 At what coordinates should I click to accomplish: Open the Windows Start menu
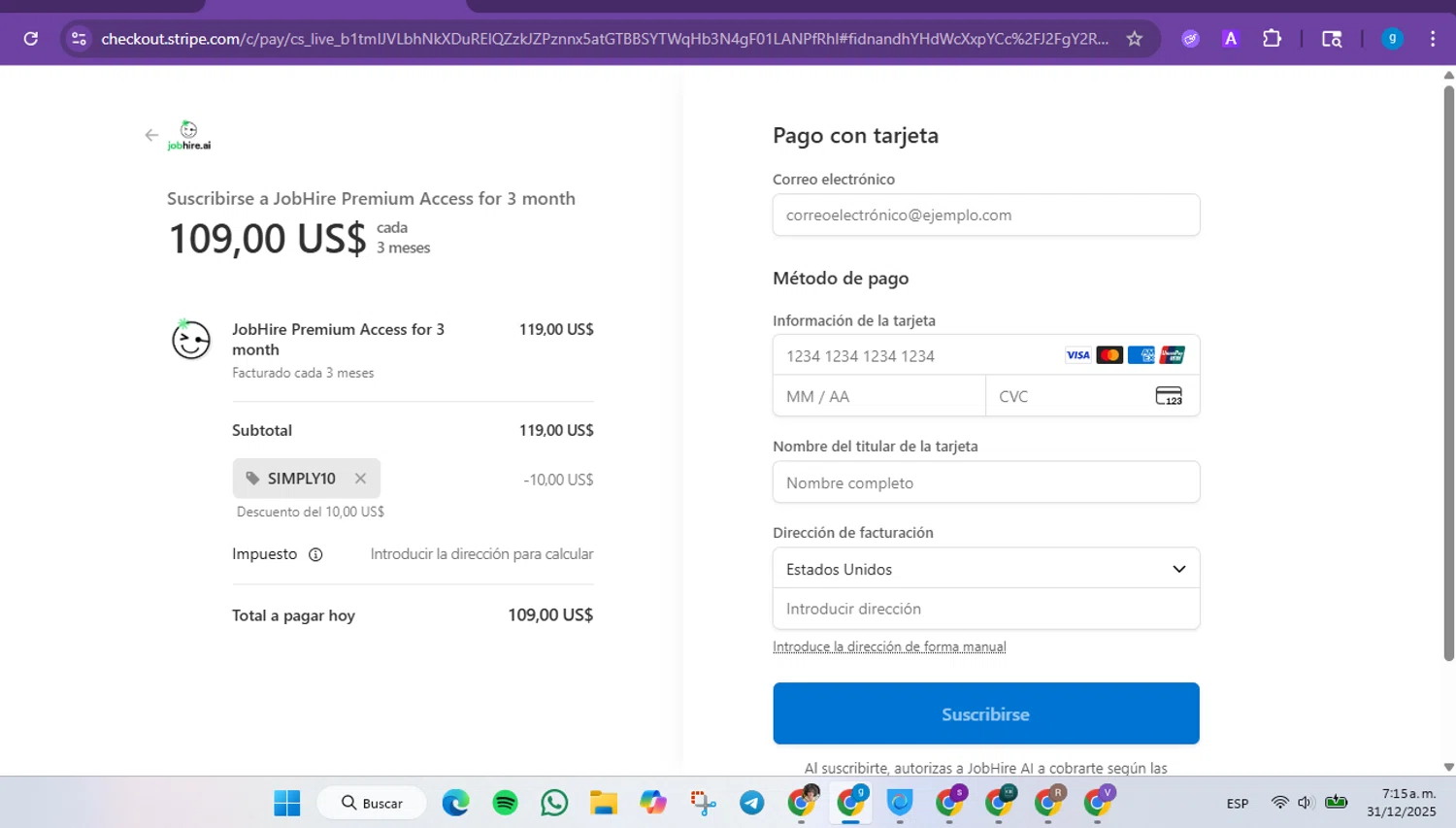[287, 803]
